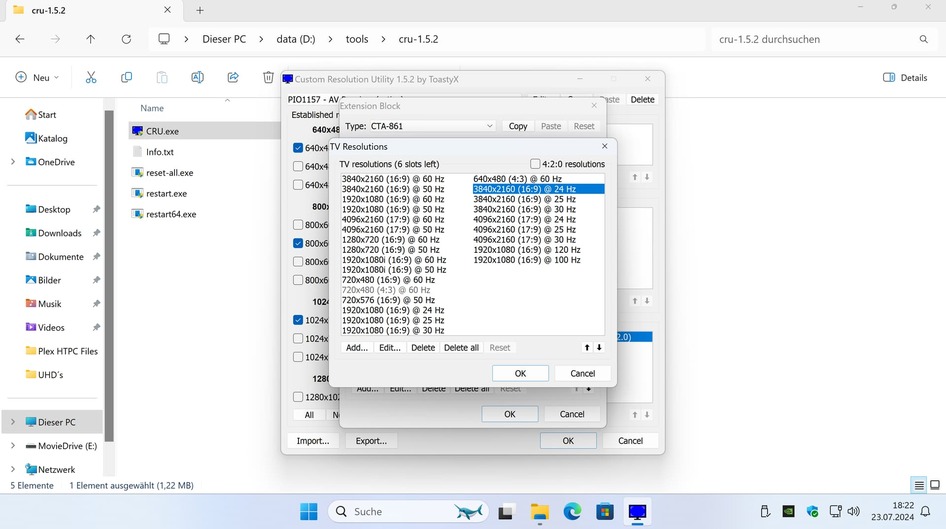Select 3840x2160 (16:9) @ 30 Hz entry
The width and height of the screenshot is (946, 529).
tap(524, 209)
